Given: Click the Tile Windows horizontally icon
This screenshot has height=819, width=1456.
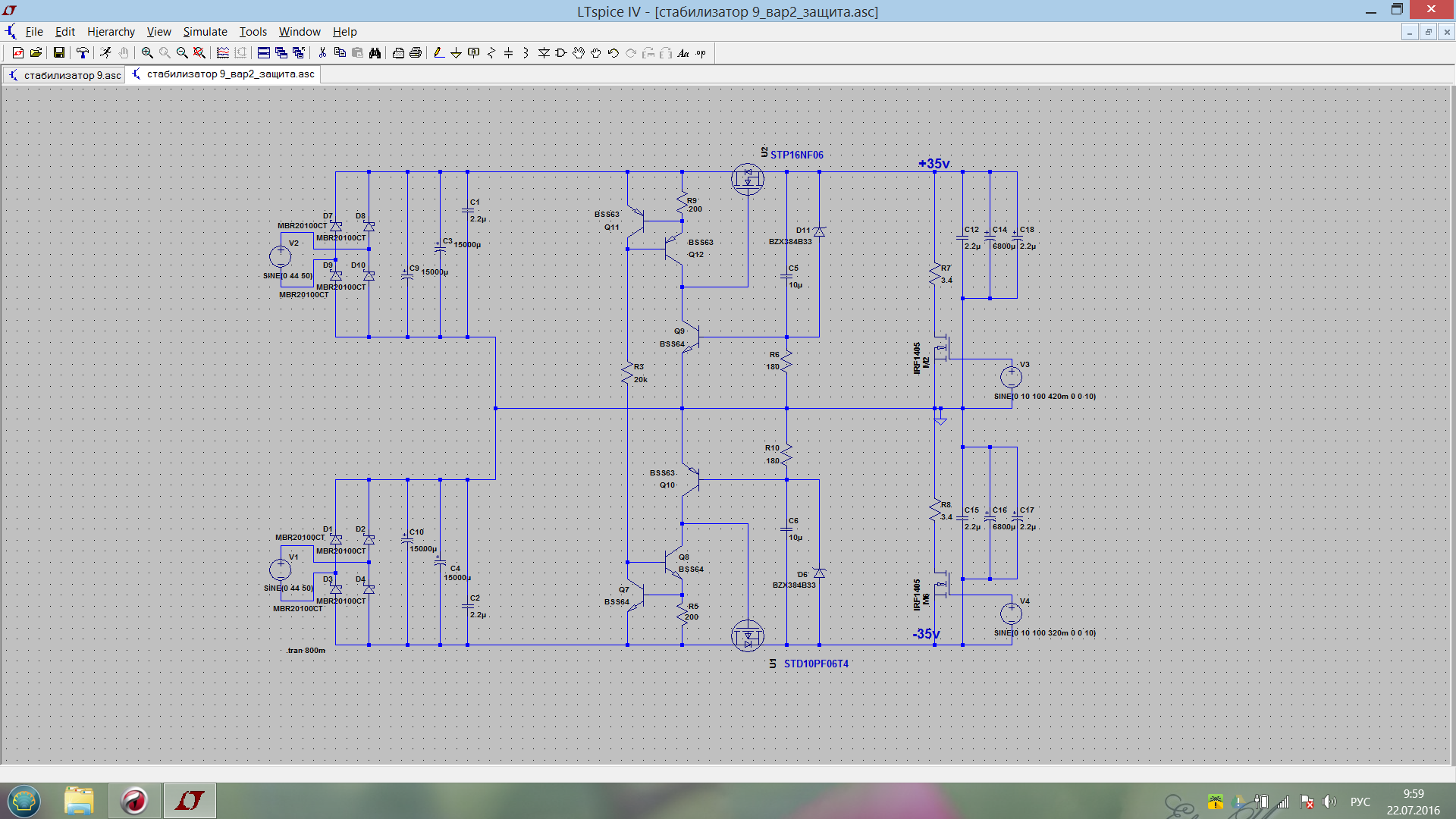Looking at the screenshot, I should (264, 53).
